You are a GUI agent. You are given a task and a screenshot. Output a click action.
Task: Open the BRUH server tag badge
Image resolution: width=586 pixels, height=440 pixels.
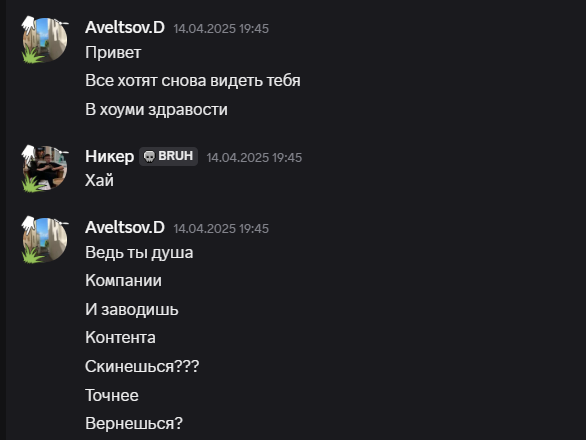tap(169, 156)
